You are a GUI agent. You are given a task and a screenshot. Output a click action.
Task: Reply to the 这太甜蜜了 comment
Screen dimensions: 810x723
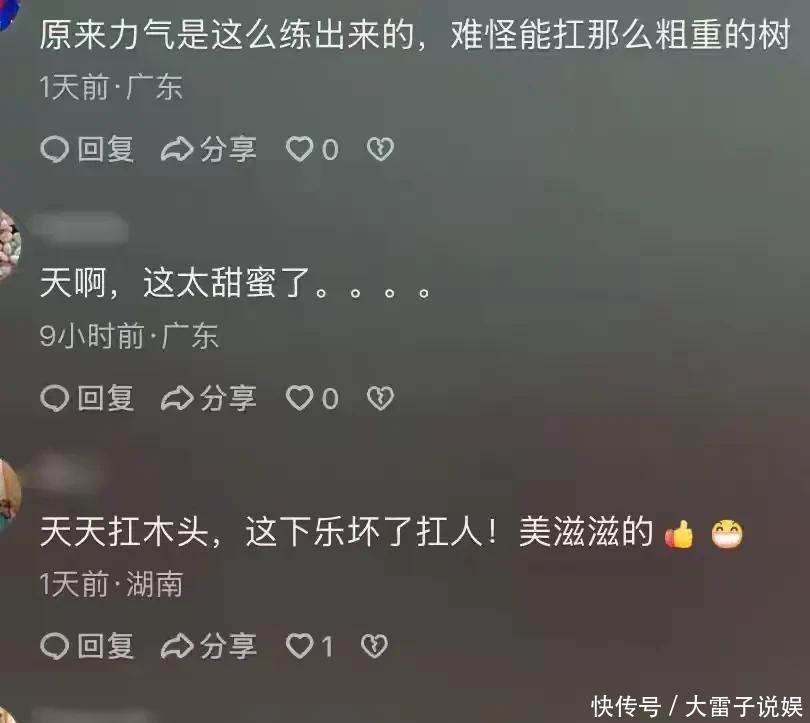pos(87,398)
